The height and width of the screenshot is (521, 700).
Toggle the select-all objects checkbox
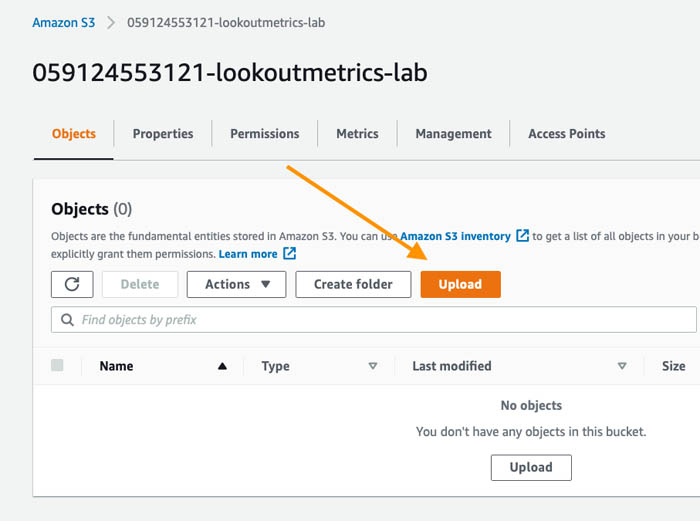pos(57,365)
